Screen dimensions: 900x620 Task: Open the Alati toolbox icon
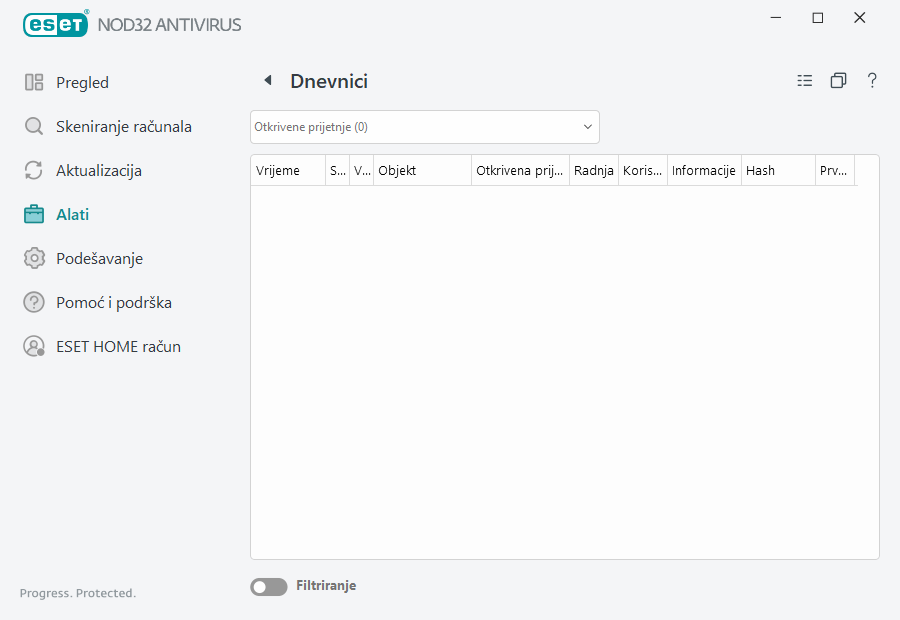tap(33, 214)
